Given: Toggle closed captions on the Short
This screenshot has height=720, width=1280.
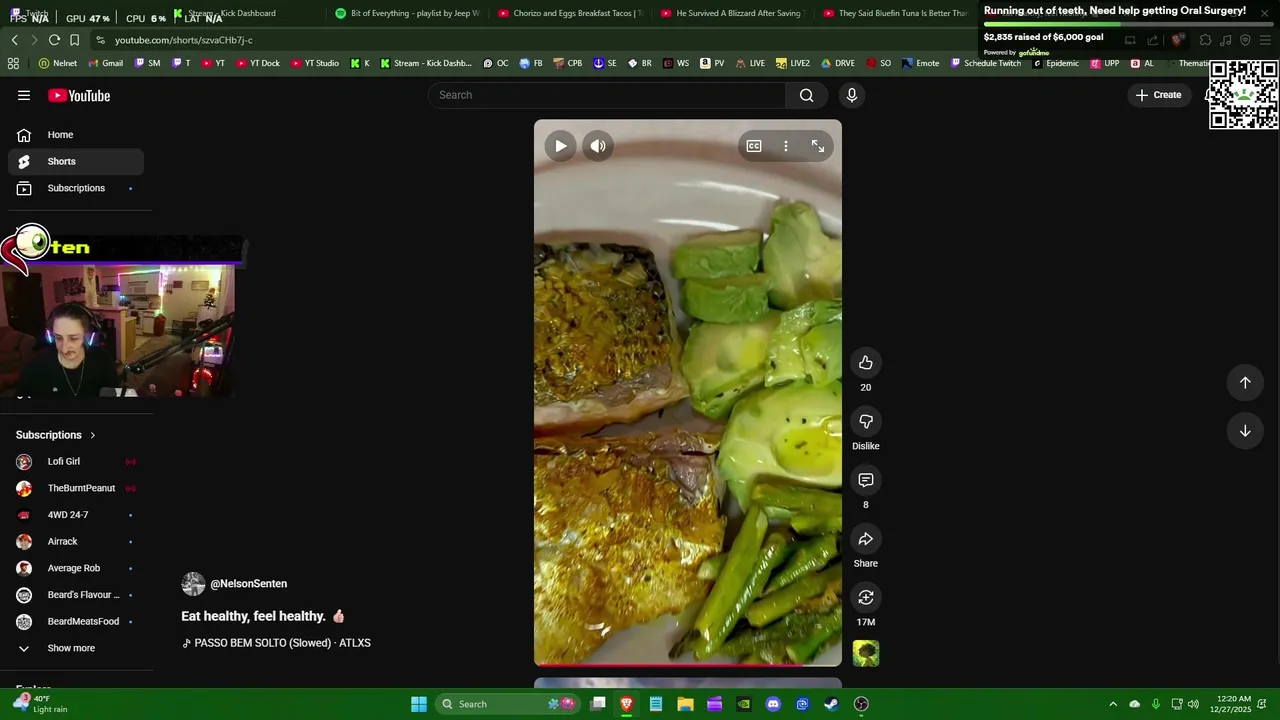Looking at the screenshot, I should tap(754, 146).
